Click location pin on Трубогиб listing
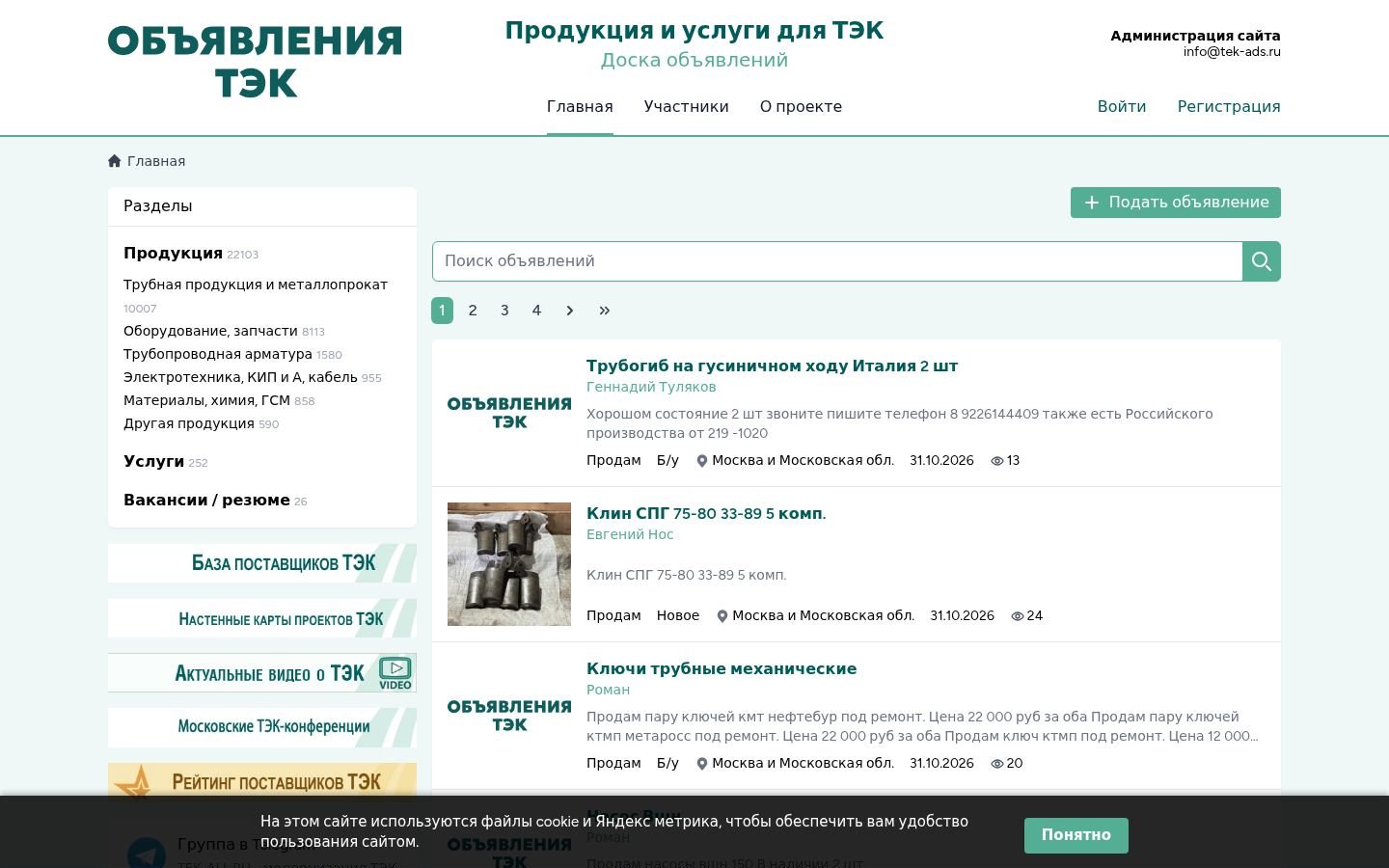The image size is (1389, 868). coord(702,461)
